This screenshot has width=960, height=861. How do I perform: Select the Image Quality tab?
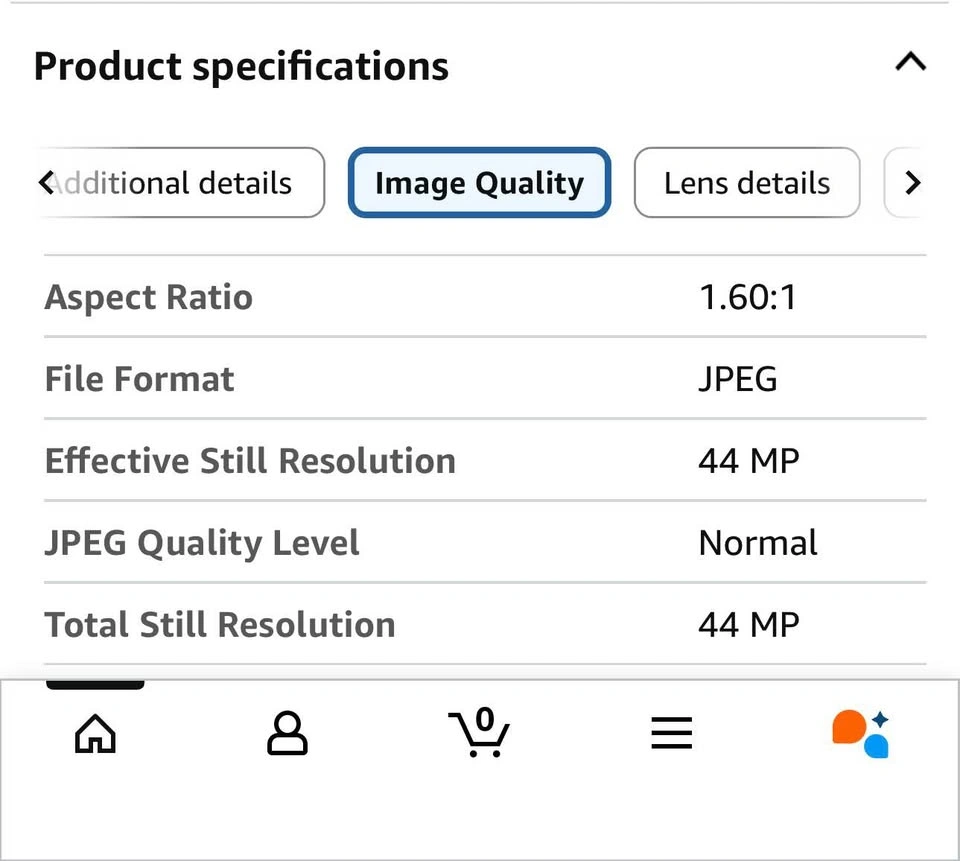click(x=479, y=183)
